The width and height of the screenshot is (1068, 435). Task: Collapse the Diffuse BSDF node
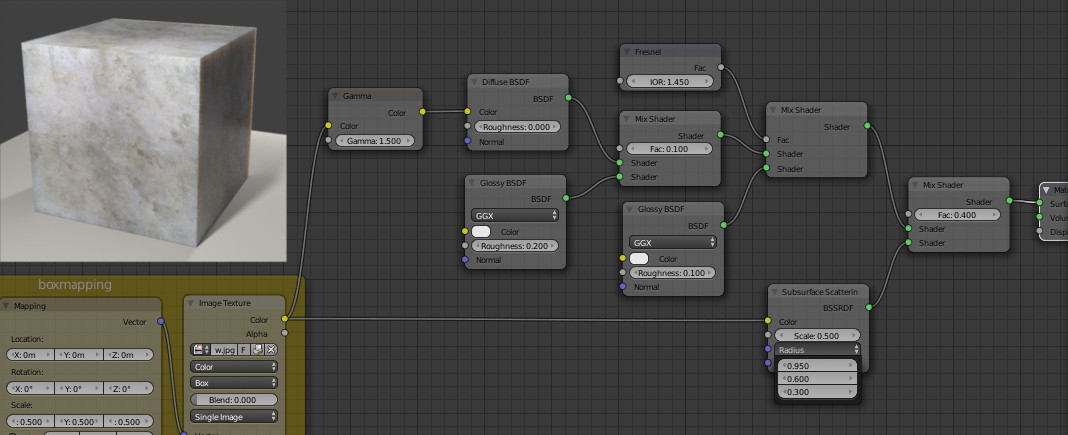click(474, 82)
